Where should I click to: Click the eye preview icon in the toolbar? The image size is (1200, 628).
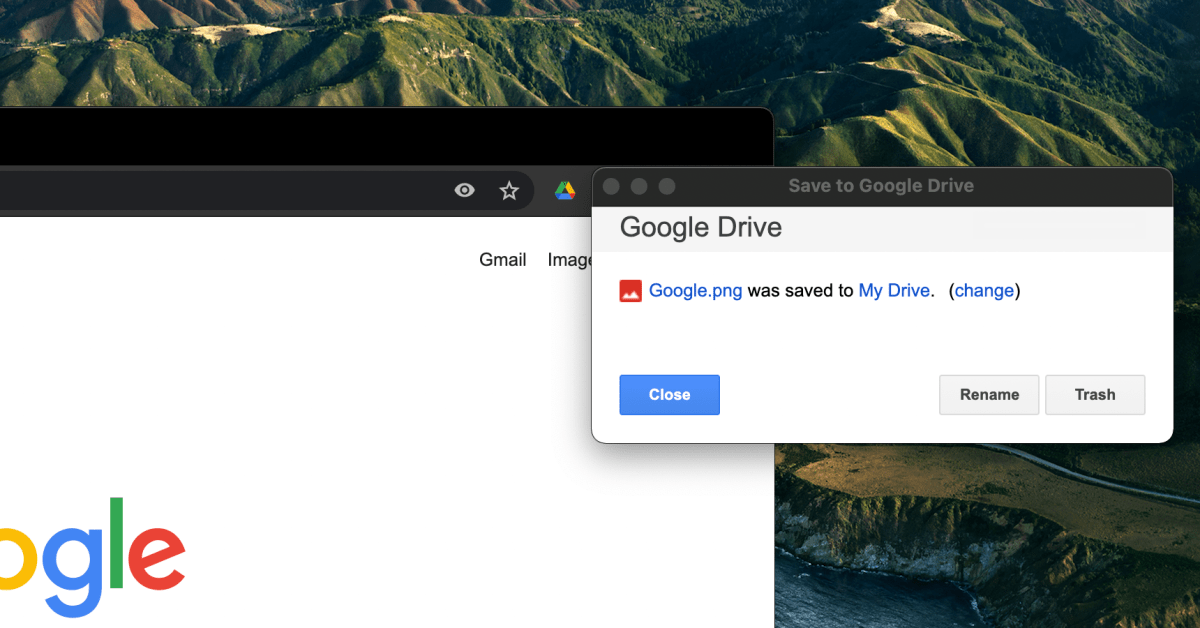(464, 189)
